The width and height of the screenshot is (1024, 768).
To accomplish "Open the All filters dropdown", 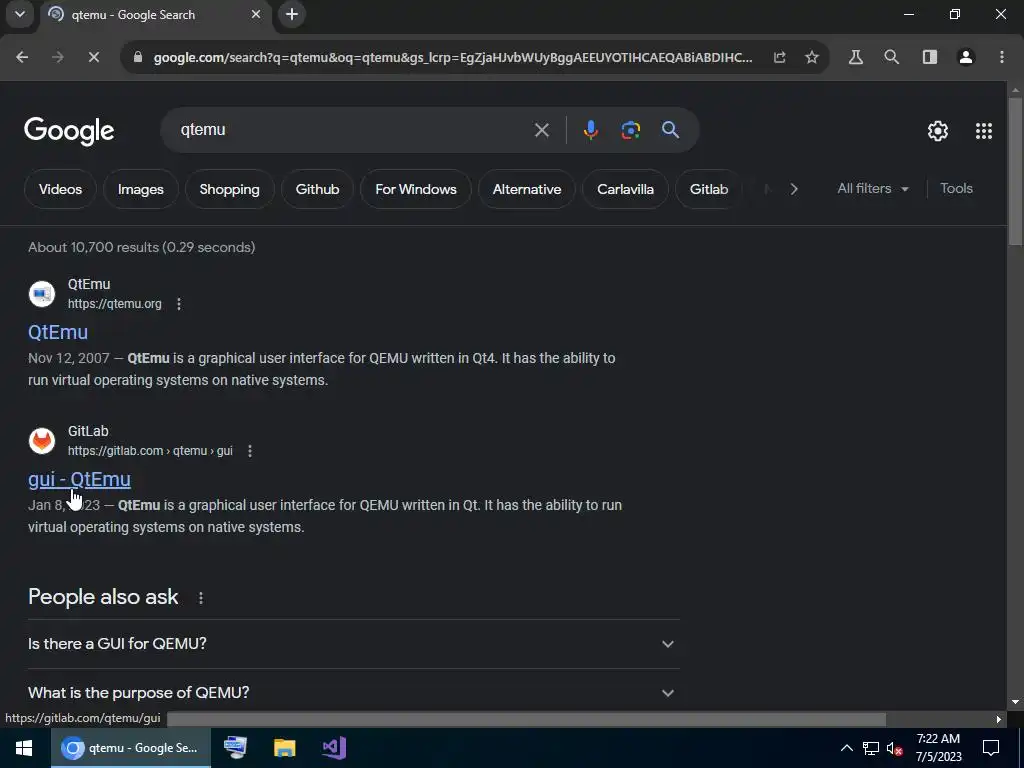I will point(872,189).
